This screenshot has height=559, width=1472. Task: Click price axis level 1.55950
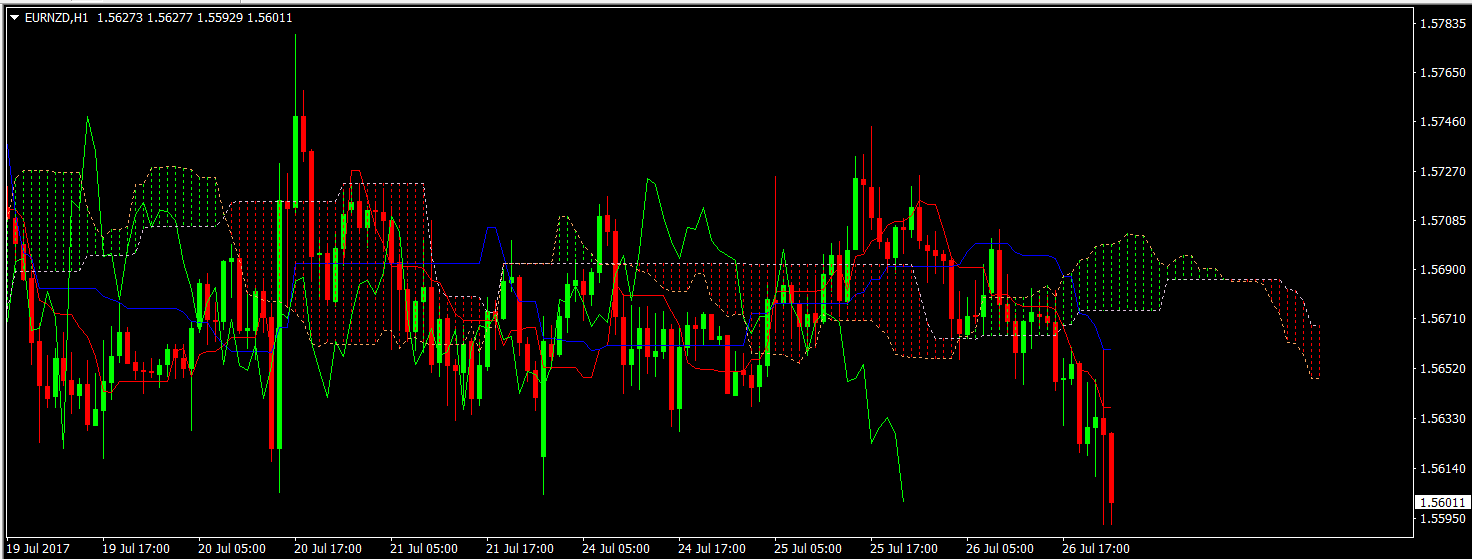(1444, 519)
